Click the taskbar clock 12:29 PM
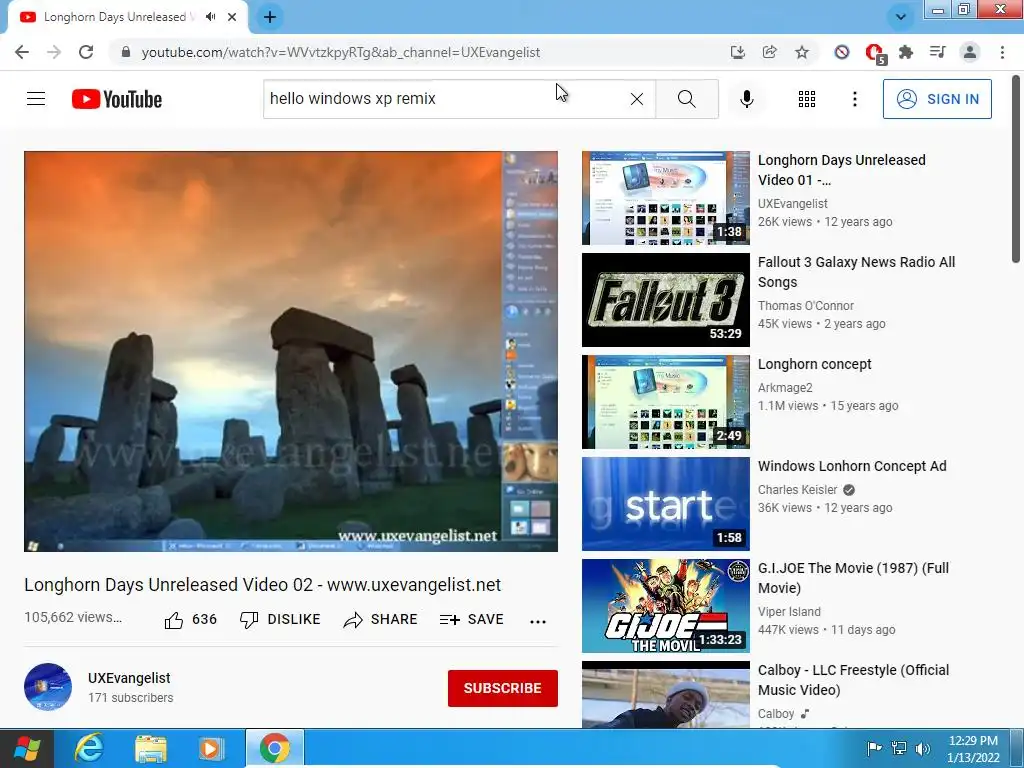 973,749
